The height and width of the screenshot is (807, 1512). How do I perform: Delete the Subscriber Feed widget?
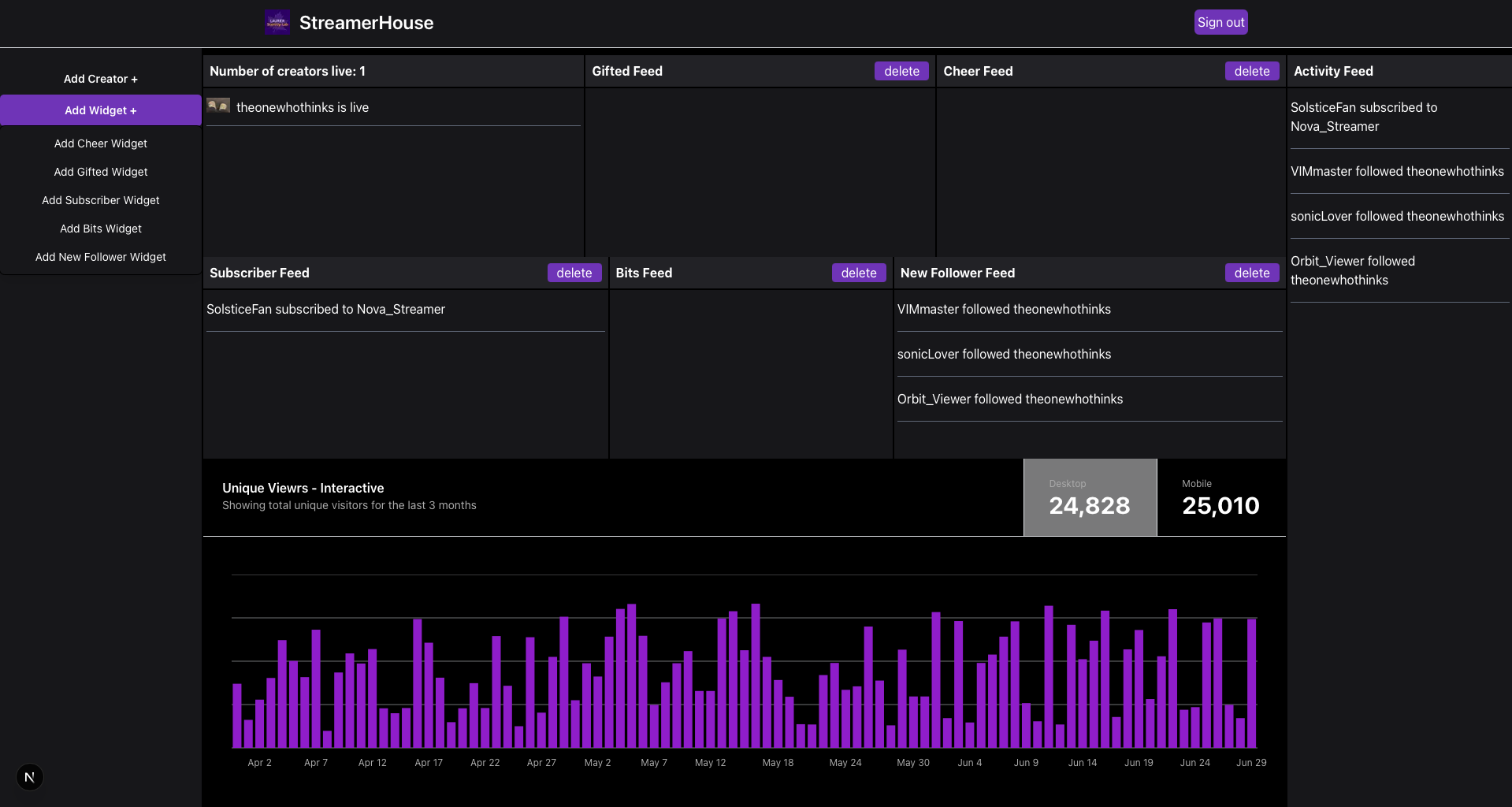(x=574, y=273)
